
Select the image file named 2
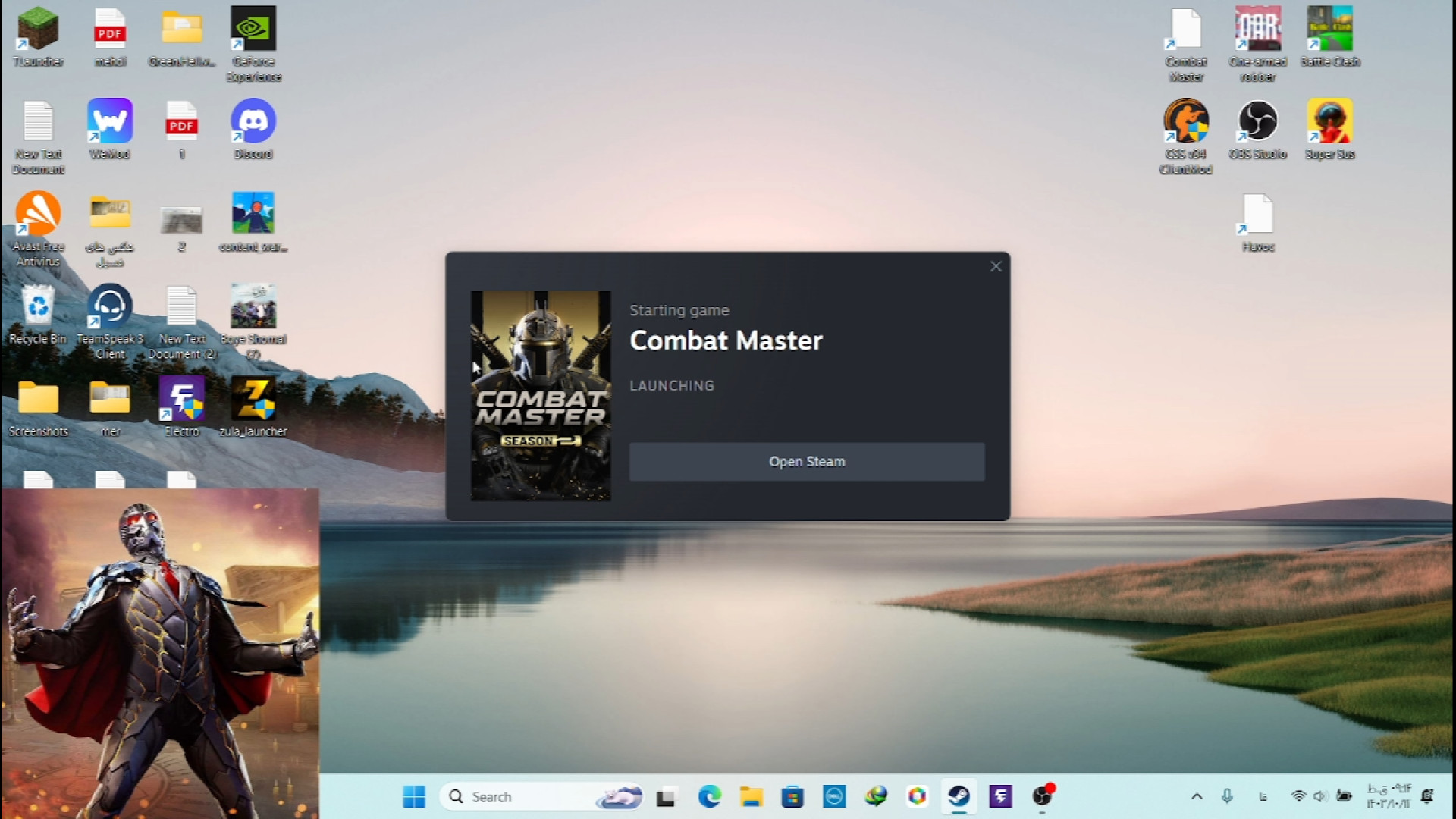click(182, 227)
